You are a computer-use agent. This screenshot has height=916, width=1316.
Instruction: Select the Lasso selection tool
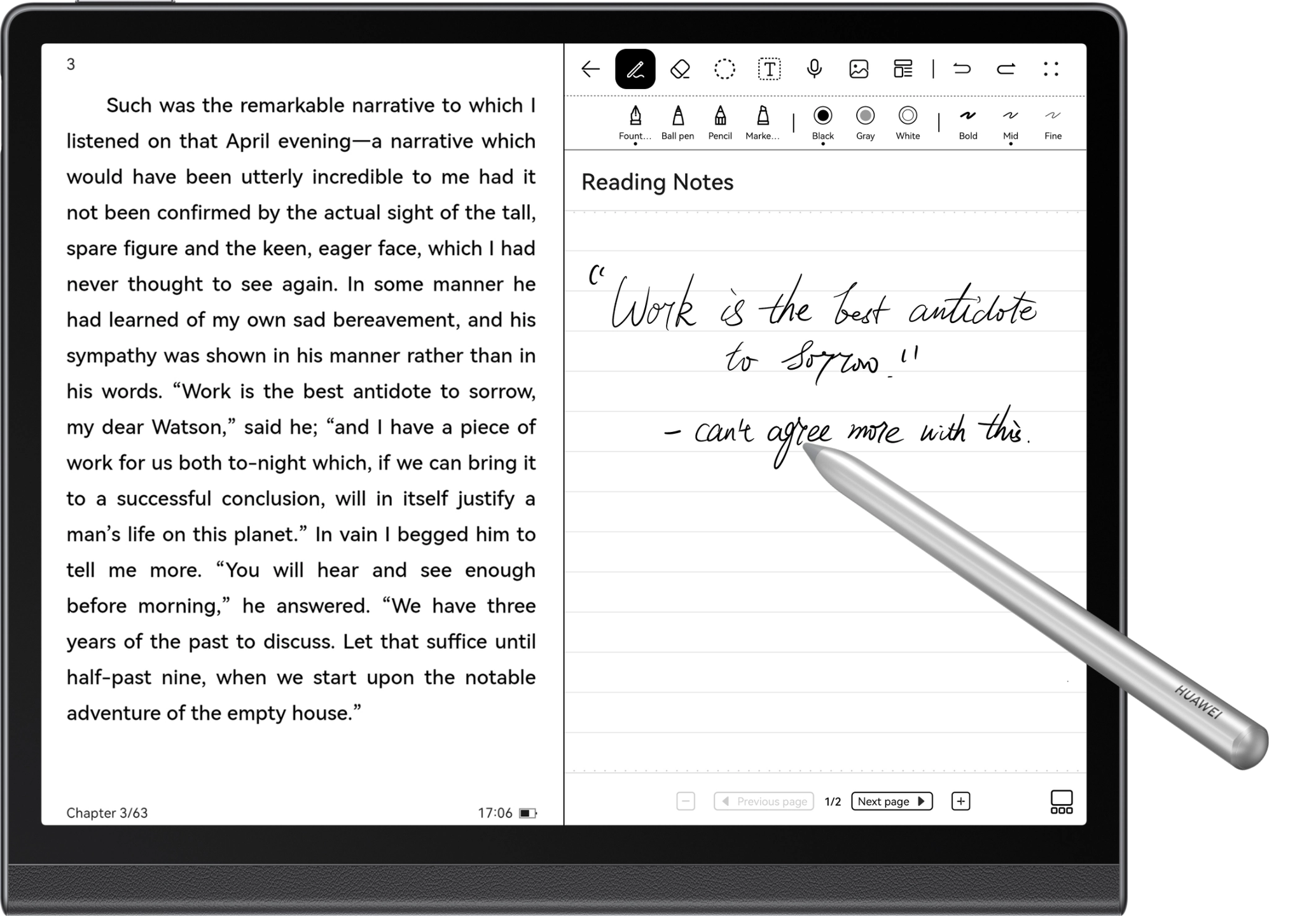point(724,69)
